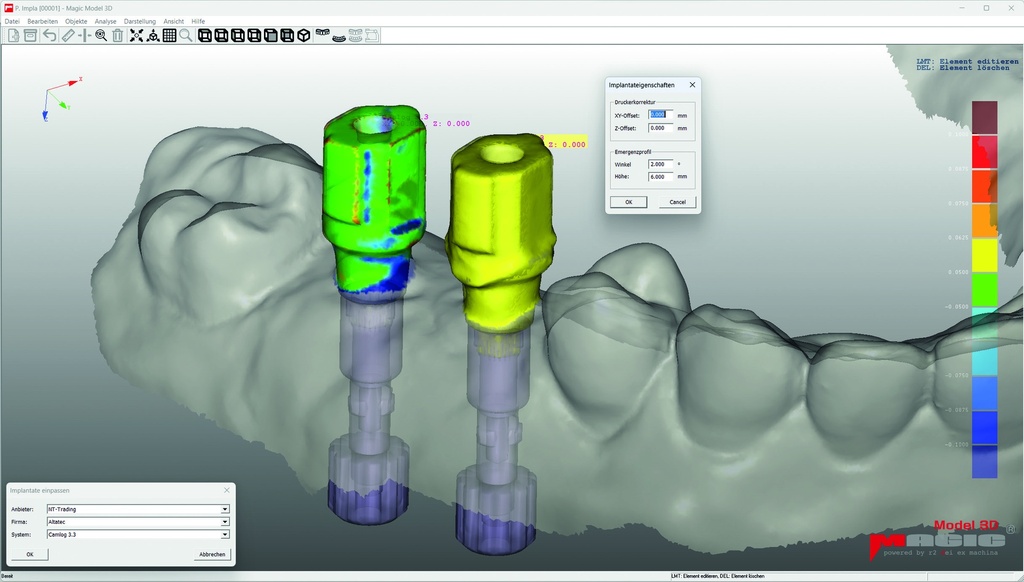The width and height of the screenshot is (1024, 582).
Task: Select the cube view icon with grey shaded face
Action: pyautogui.click(x=271, y=35)
